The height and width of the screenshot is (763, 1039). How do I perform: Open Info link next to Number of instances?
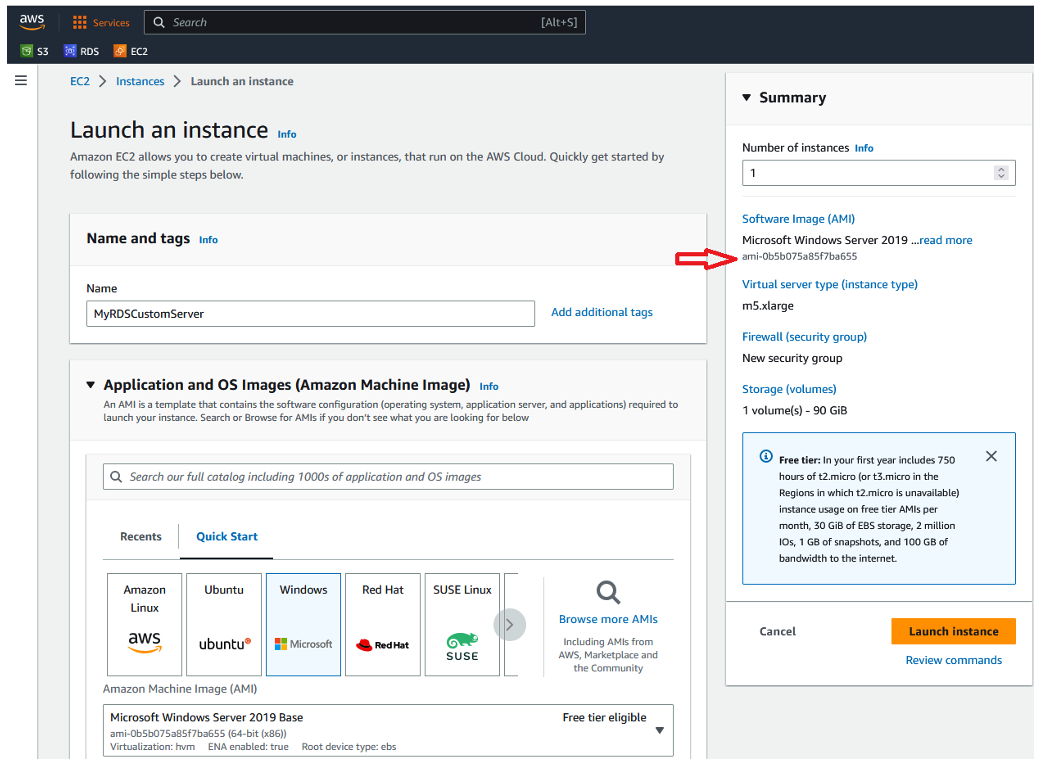click(864, 148)
